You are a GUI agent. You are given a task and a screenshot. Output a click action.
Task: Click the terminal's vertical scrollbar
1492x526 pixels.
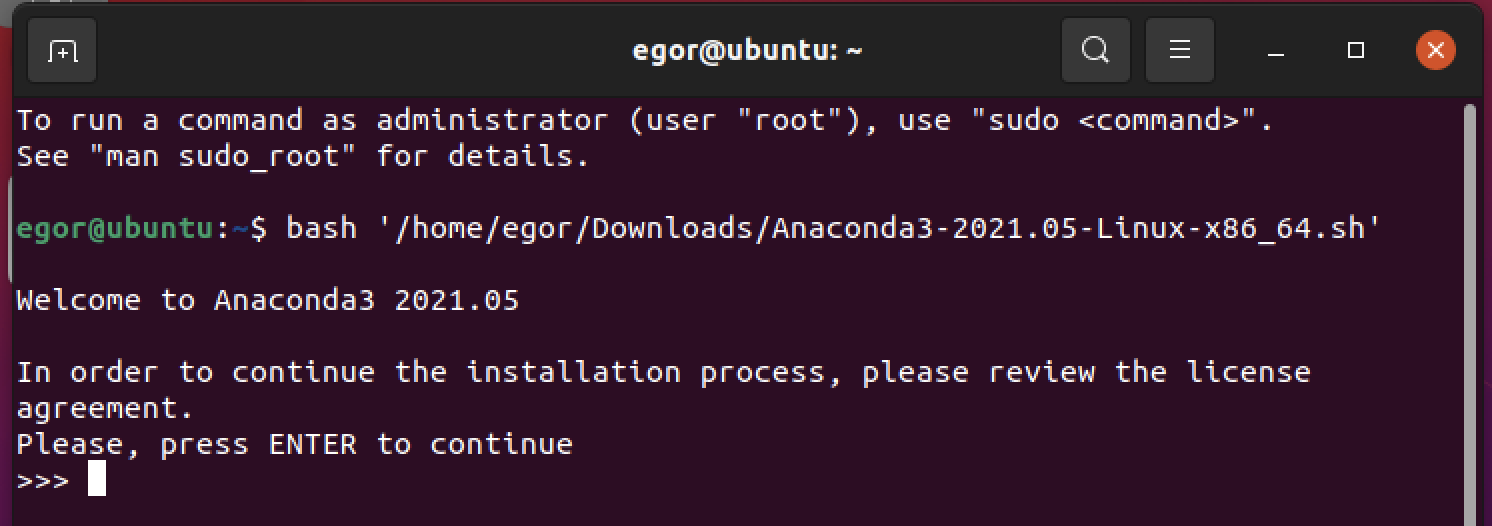(1471, 300)
